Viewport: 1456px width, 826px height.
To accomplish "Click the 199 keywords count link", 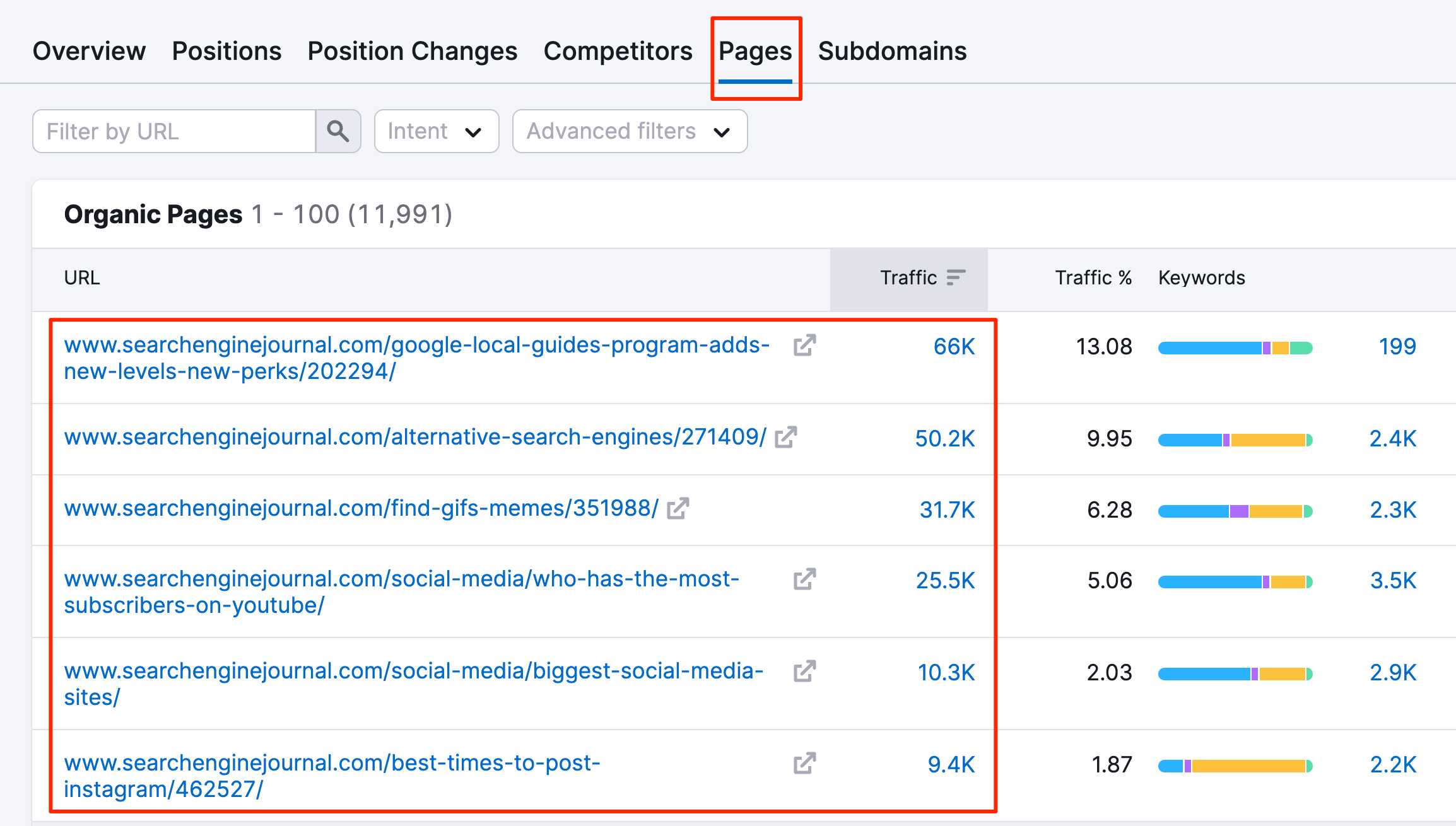I will coord(1397,347).
